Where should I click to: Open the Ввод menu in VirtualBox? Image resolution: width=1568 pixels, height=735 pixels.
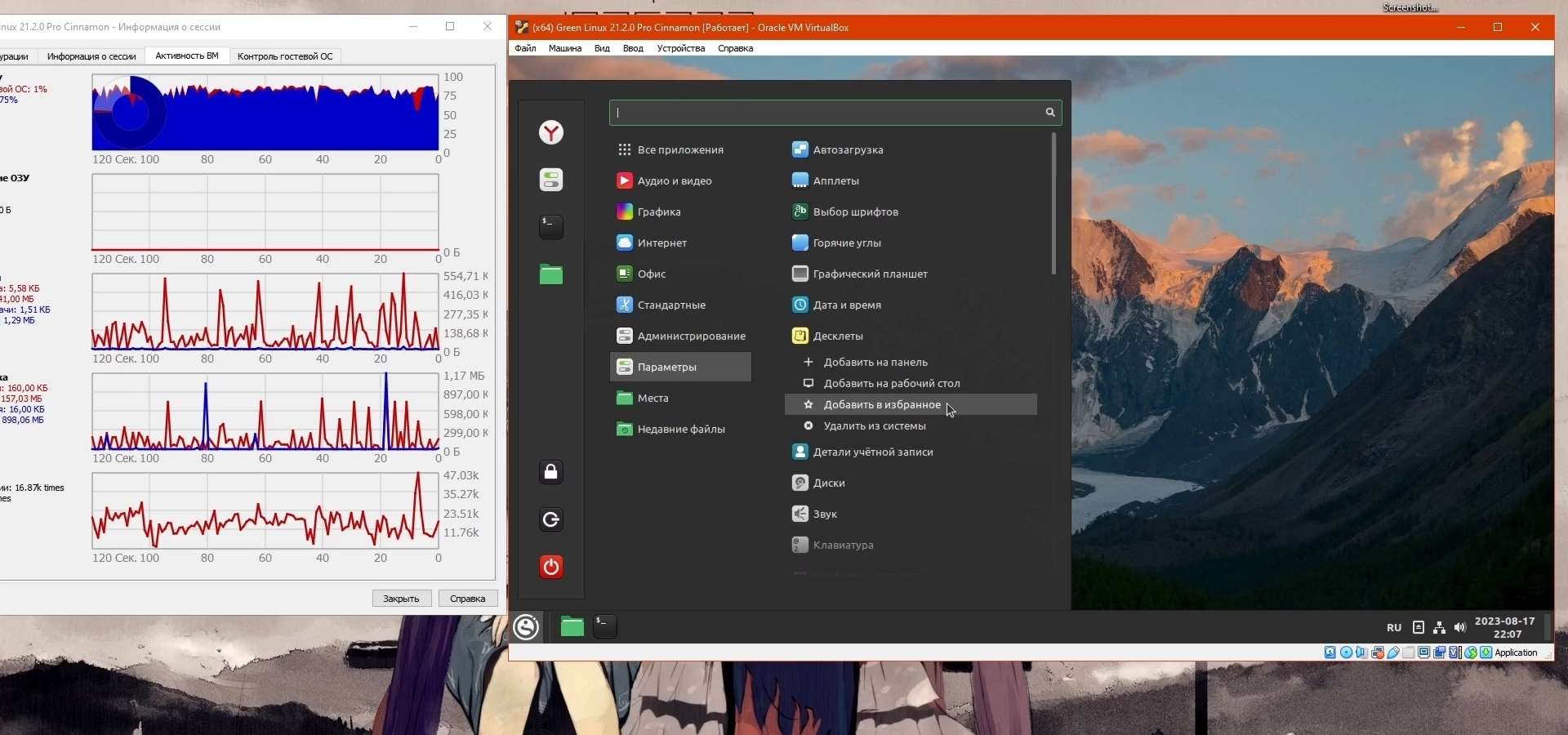coord(633,48)
